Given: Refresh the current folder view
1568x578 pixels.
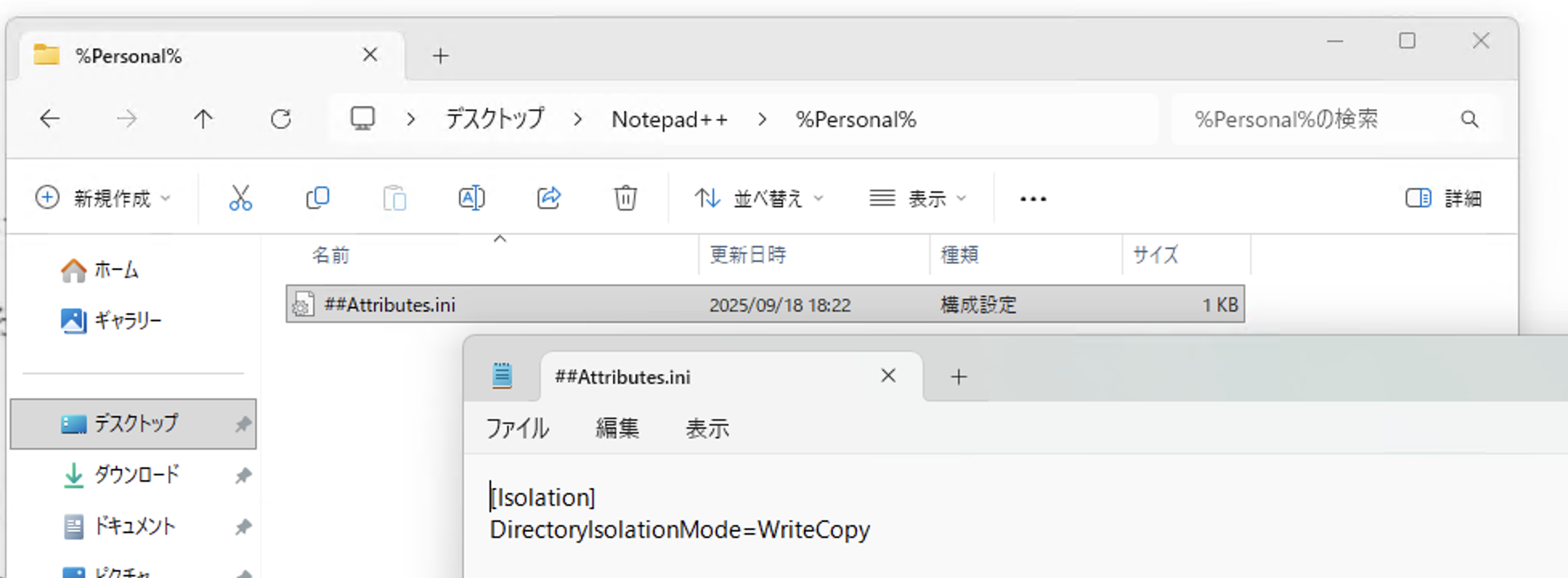Looking at the screenshot, I should [x=281, y=120].
